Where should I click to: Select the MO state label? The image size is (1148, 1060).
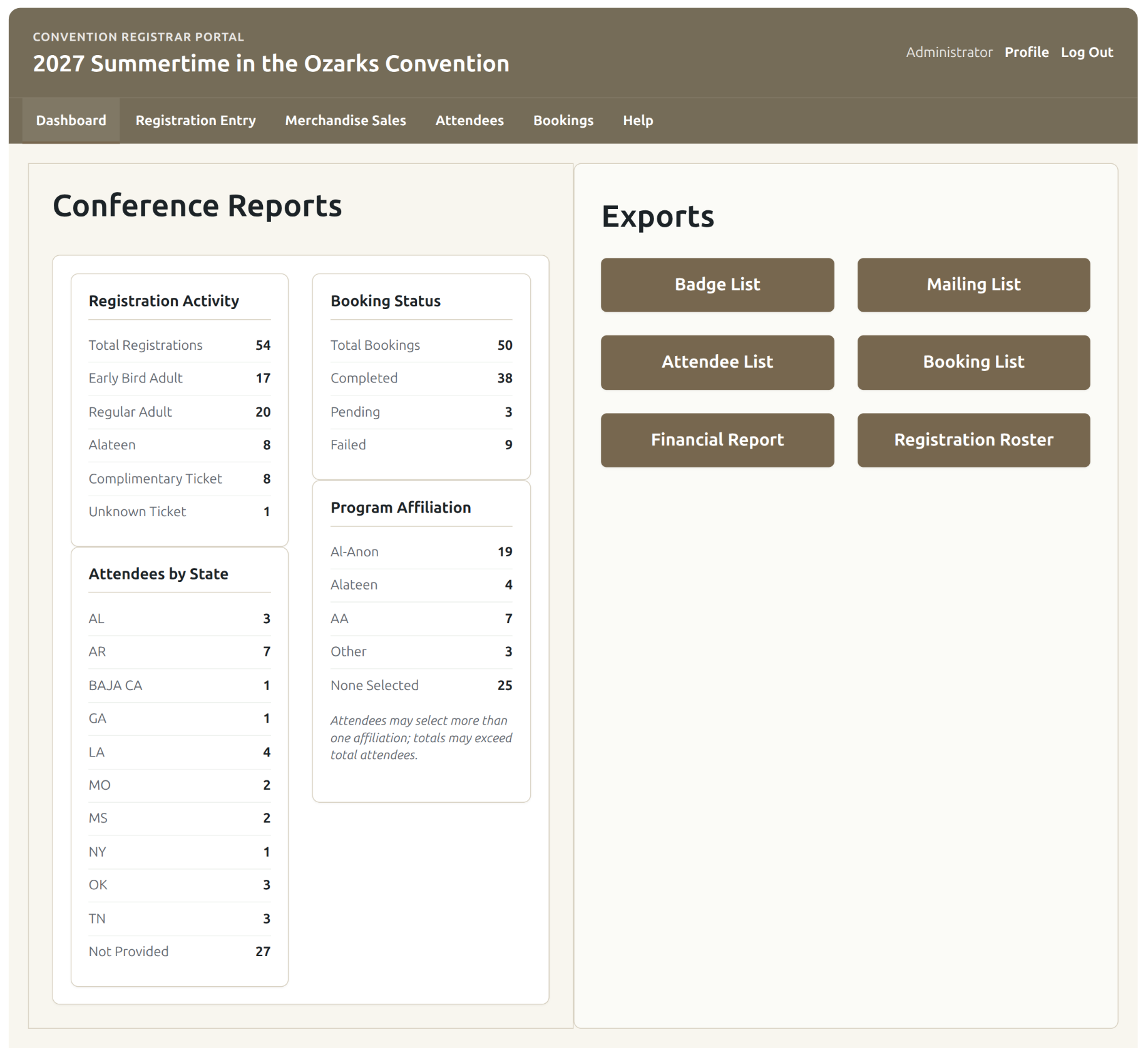pyautogui.click(x=99, y=785)
